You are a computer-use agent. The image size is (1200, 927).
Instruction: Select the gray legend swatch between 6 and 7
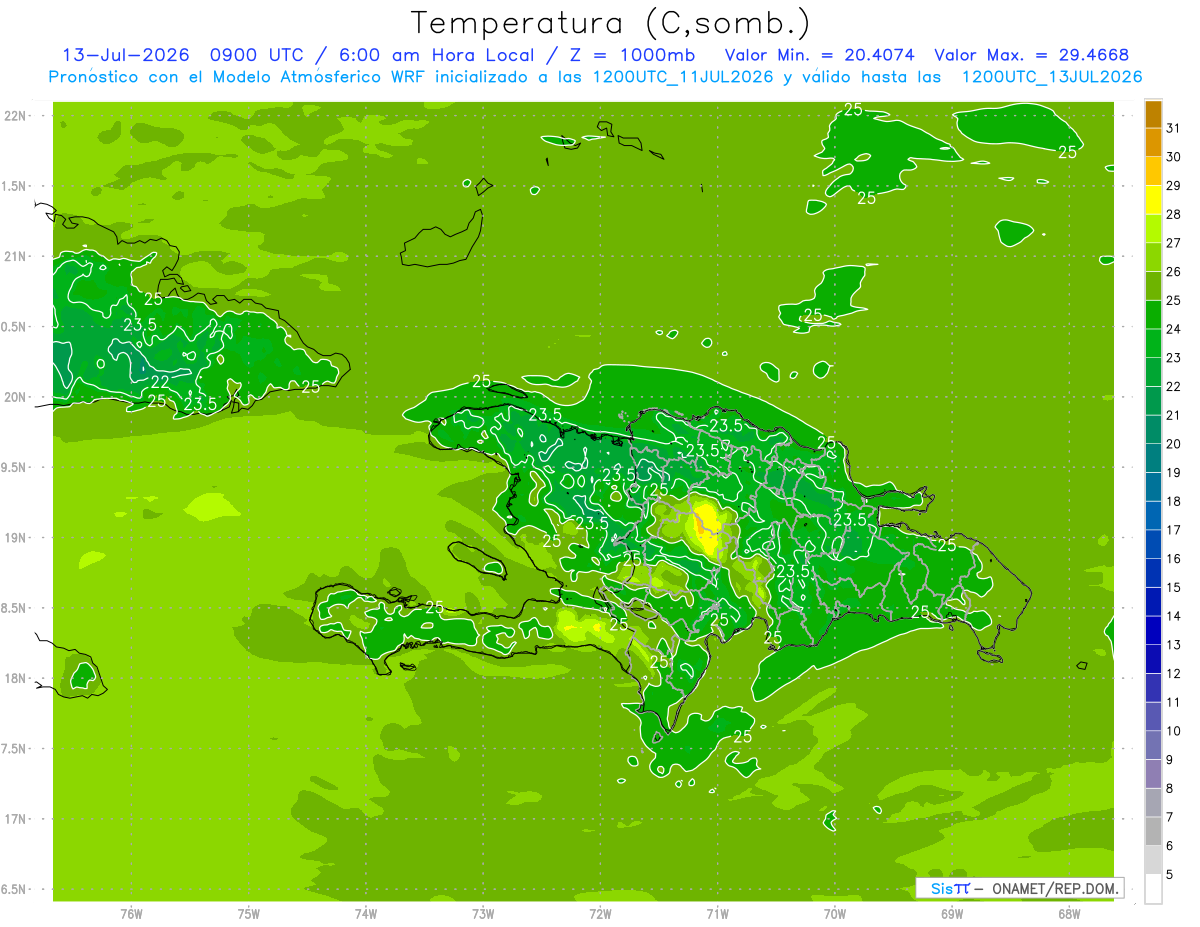[x=1153, y=831]
